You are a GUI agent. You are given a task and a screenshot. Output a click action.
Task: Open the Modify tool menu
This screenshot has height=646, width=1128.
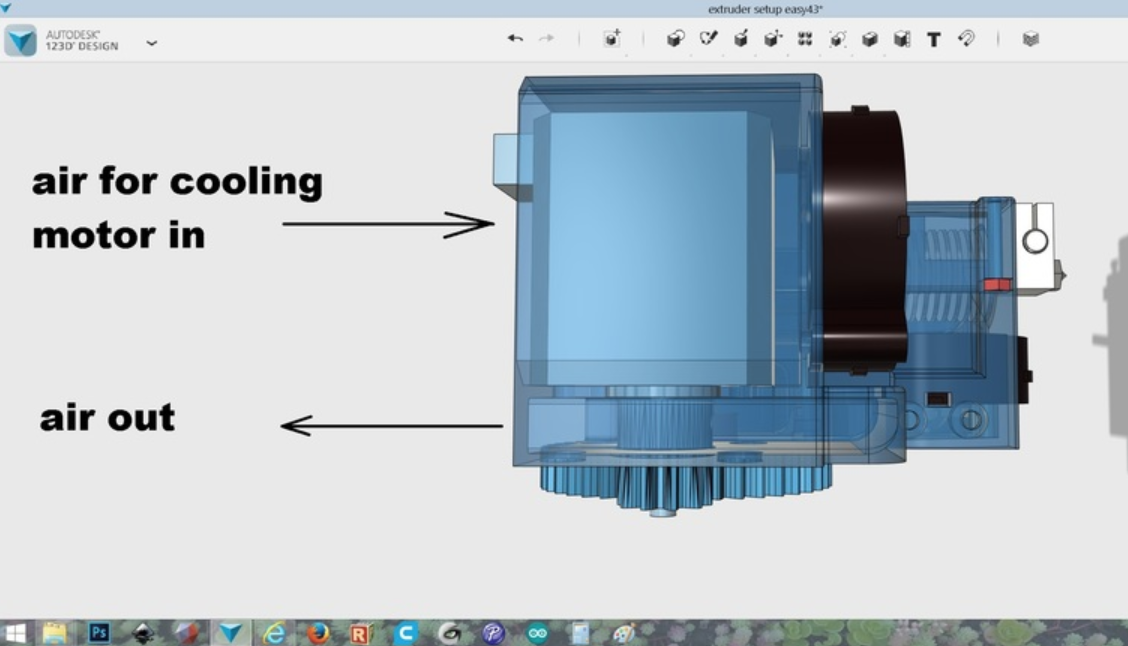tap(772, 39)
